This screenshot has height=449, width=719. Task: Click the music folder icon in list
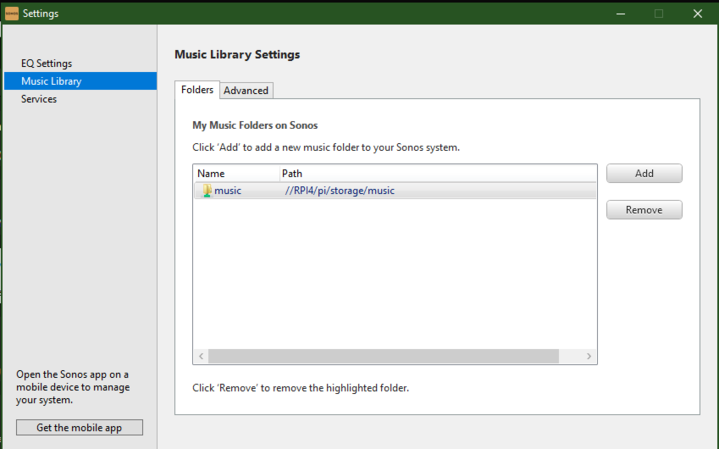coord(207,190)
